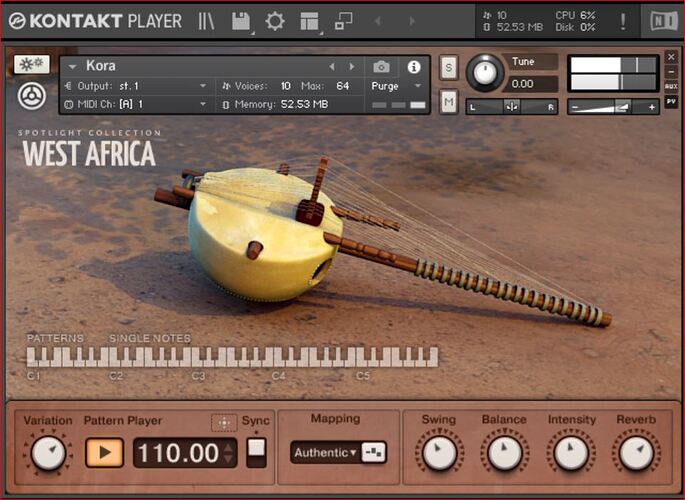Click the camera snapshot icon
The image size is (685, 500).
point(381,67)
